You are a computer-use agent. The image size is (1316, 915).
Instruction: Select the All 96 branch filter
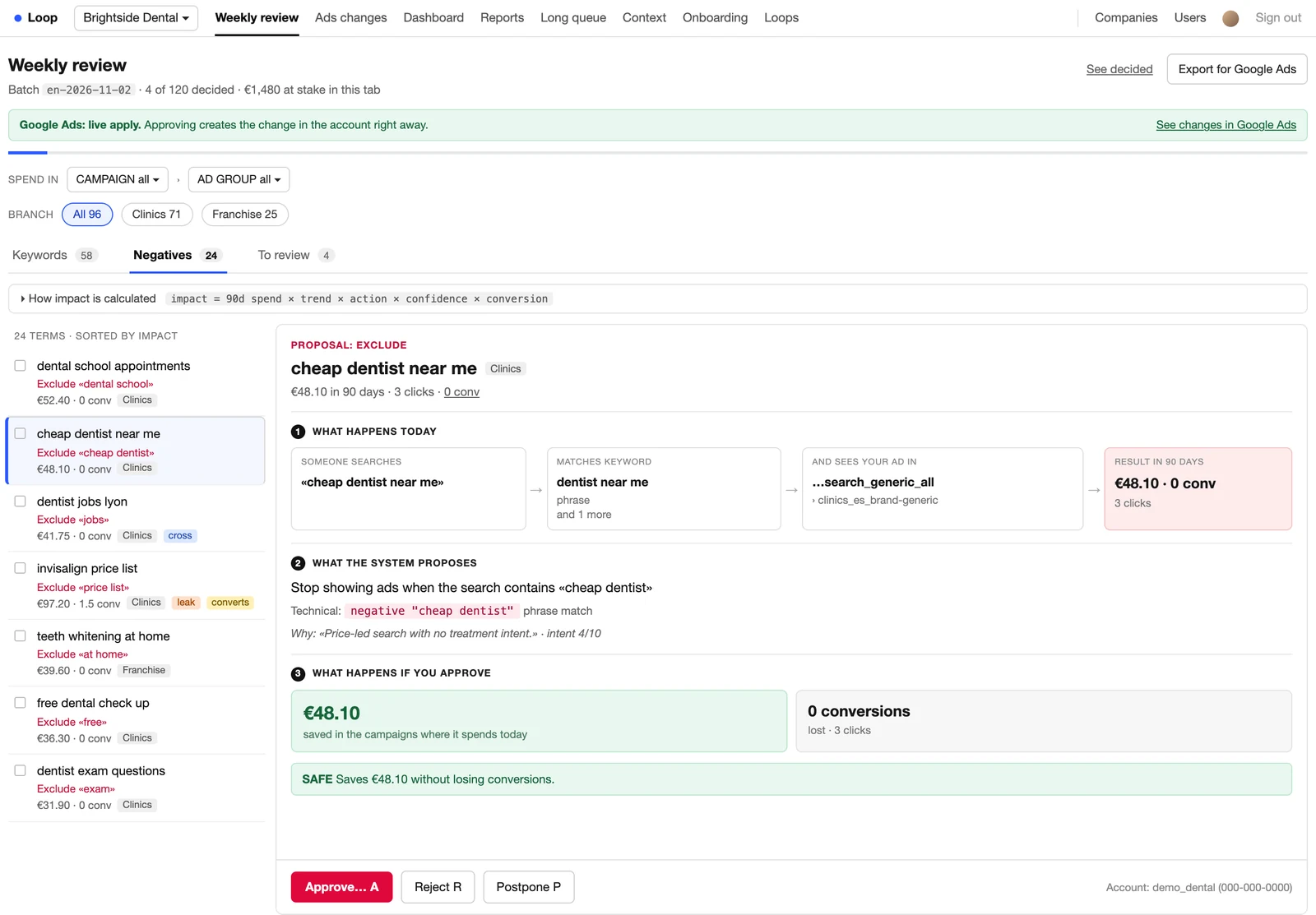(x=87, y=215)
